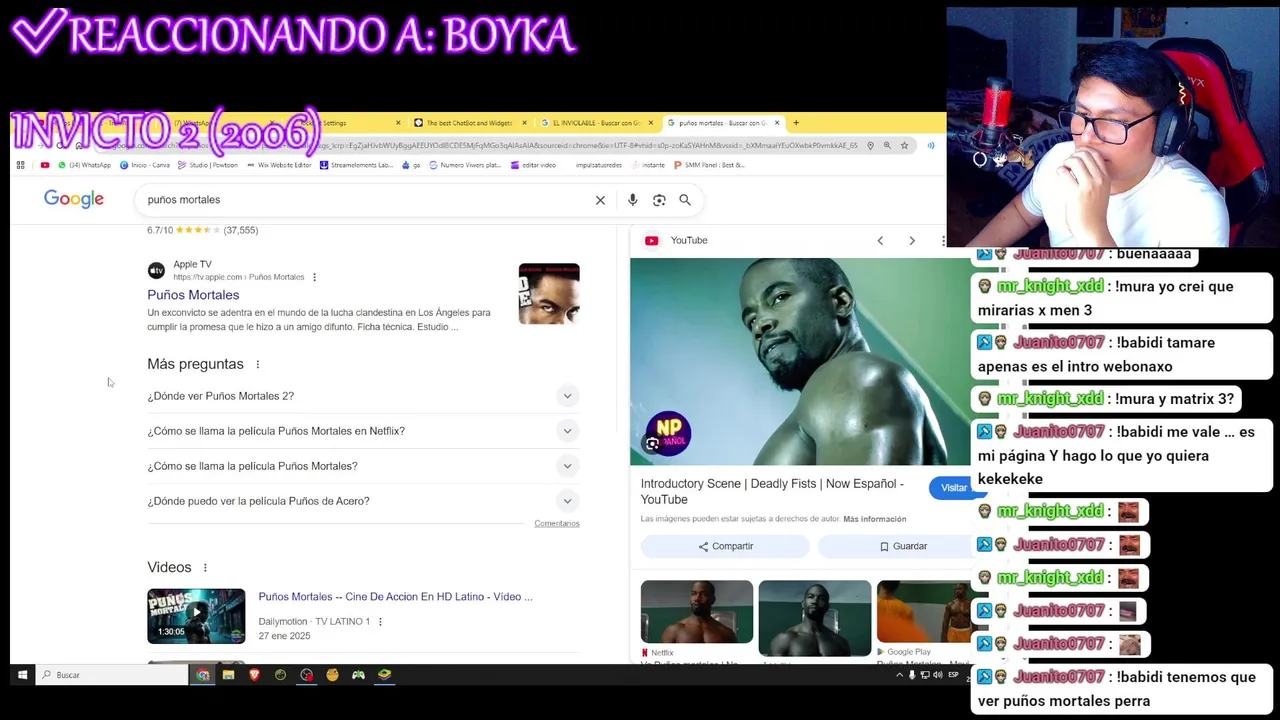
Task: Open the Netflix related image thumbnail
Action: click(x=697, y=612)
